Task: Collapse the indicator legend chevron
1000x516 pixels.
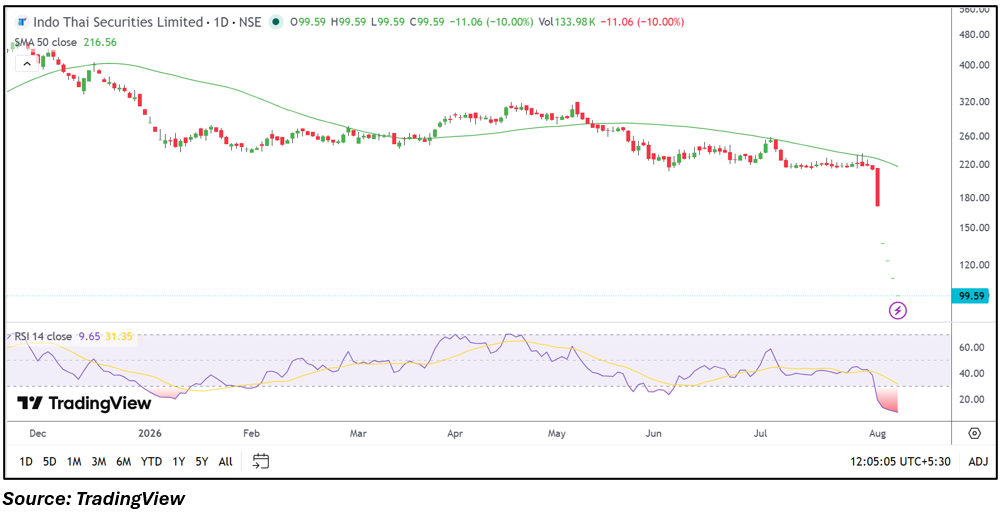Action: tap(27, 64)
